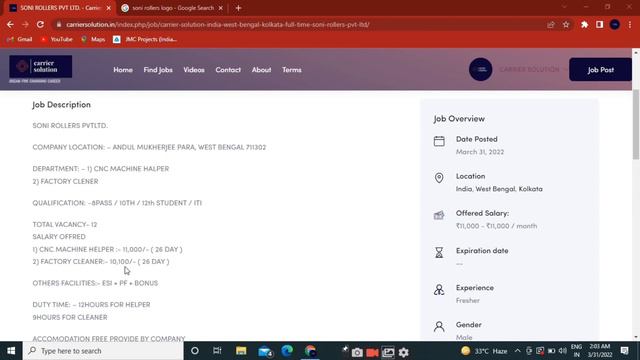Click the '9HOURS FOR CLEANER' line
640x360 pixels.
click(70, 317)
